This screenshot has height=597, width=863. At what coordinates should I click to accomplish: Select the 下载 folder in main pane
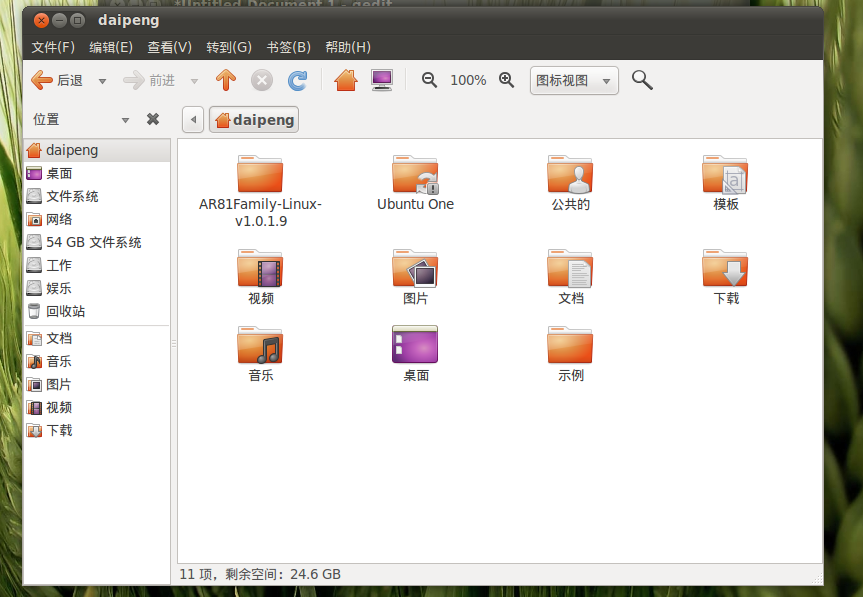pos(725,268)
